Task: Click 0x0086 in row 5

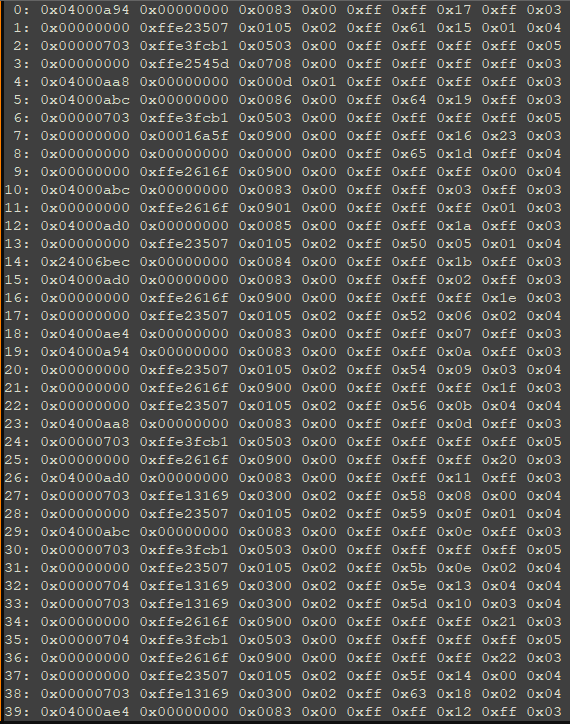Action: [x=265, y=100]
